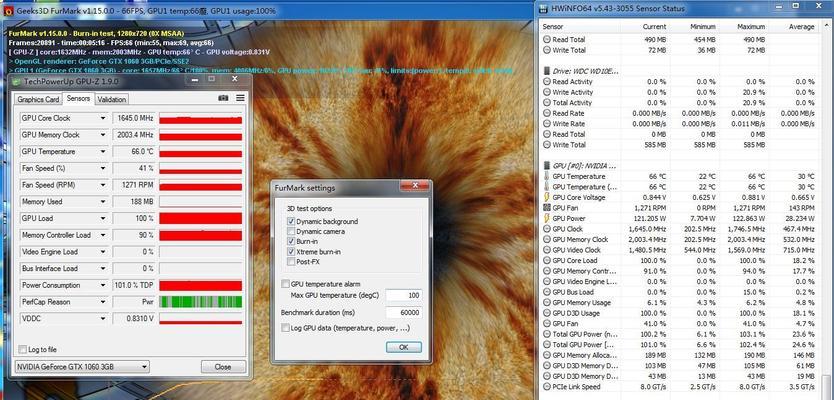The width and height of the screenshot is (834, 400).
Task: Open the GPU-Z hamburger menu icon
Action: (240, 98)
